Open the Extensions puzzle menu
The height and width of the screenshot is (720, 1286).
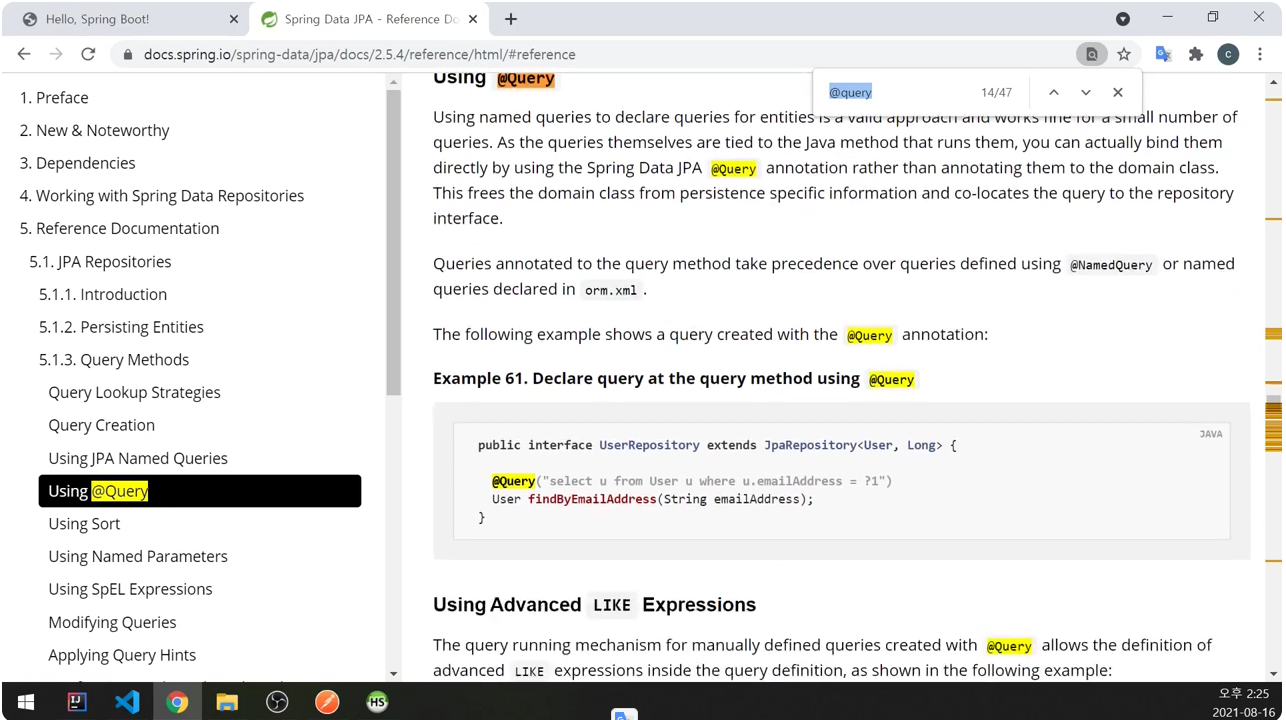(x=1196, y=54)
